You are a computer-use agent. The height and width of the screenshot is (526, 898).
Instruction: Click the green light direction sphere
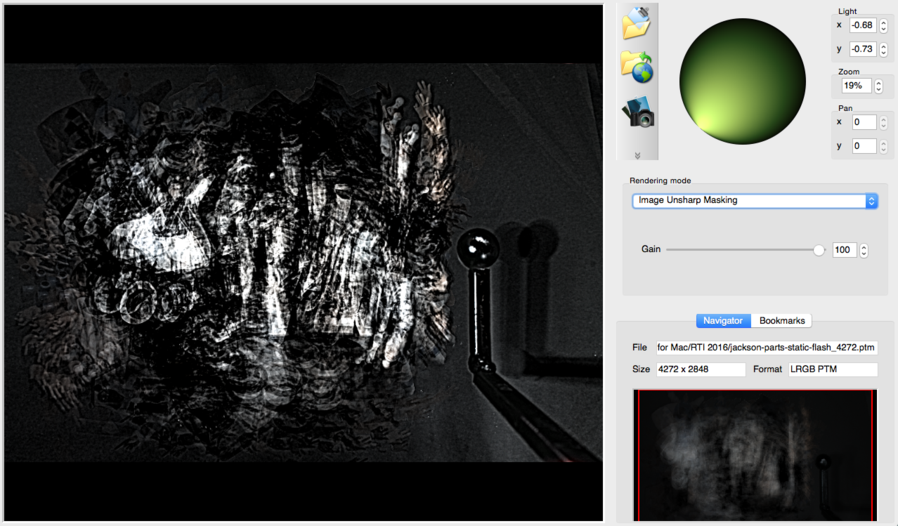point(742,81)
